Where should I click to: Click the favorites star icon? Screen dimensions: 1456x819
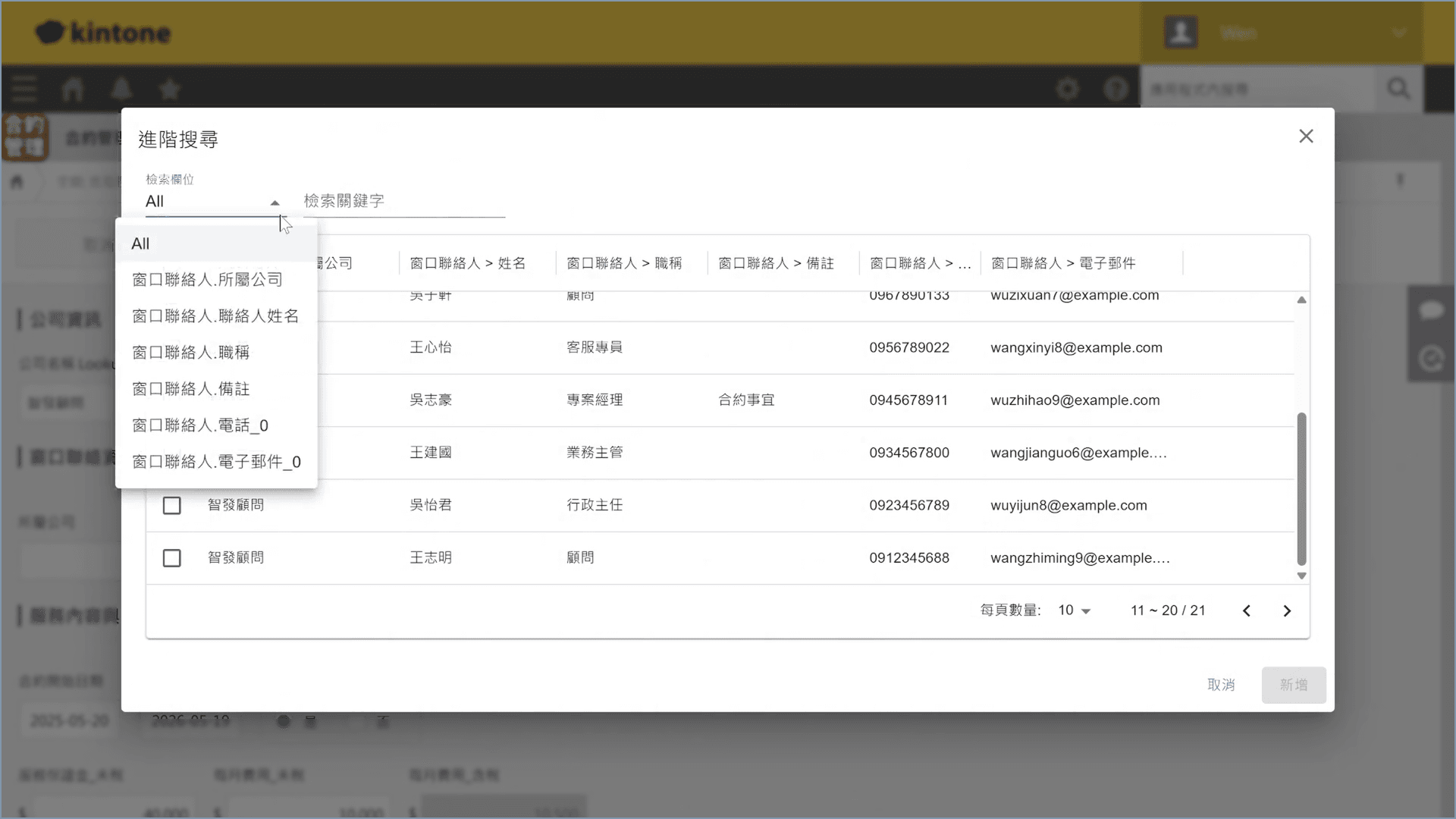(169, 89)
